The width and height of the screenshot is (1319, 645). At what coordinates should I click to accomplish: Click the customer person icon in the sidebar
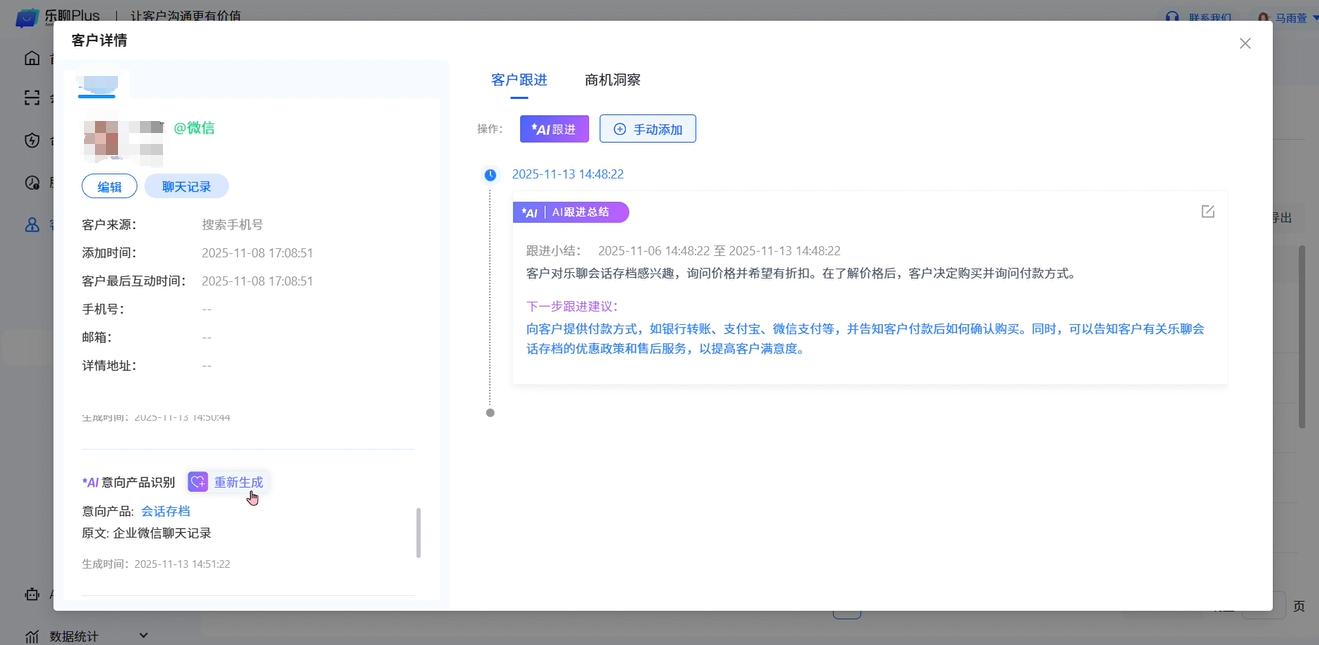pyautogui.click(x=32, y=225)
